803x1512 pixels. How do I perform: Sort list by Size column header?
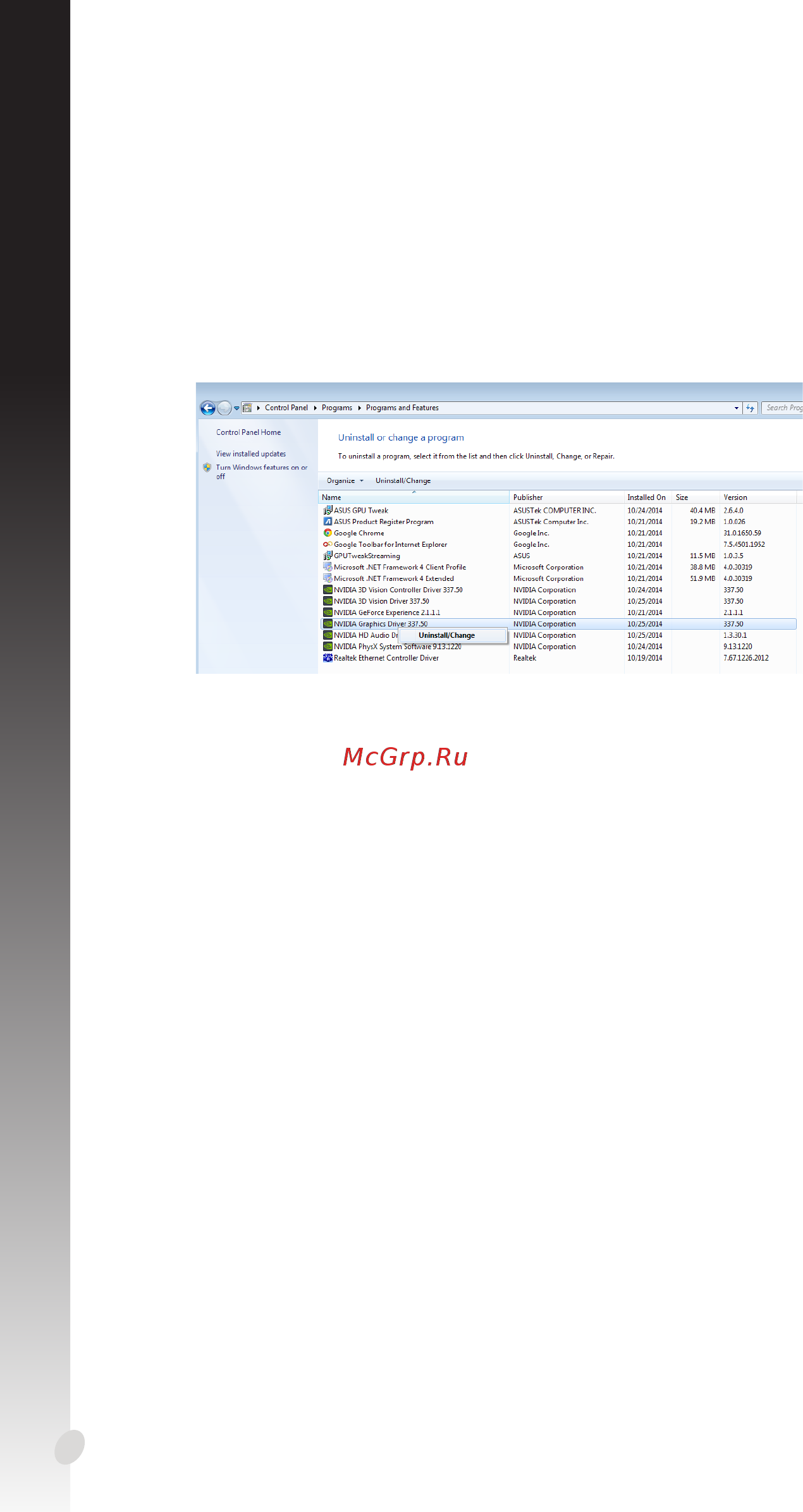pos(696,497)
